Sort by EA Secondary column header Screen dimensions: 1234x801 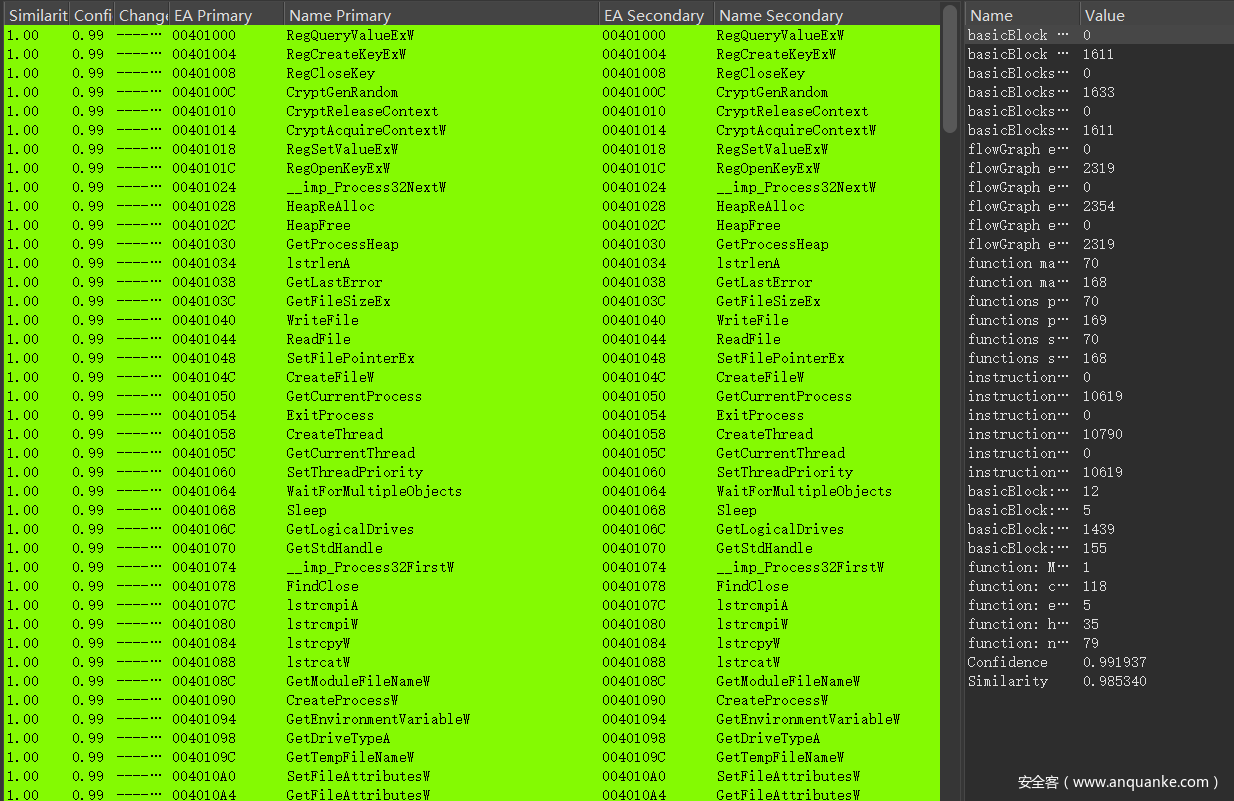[x=657, y=15]
